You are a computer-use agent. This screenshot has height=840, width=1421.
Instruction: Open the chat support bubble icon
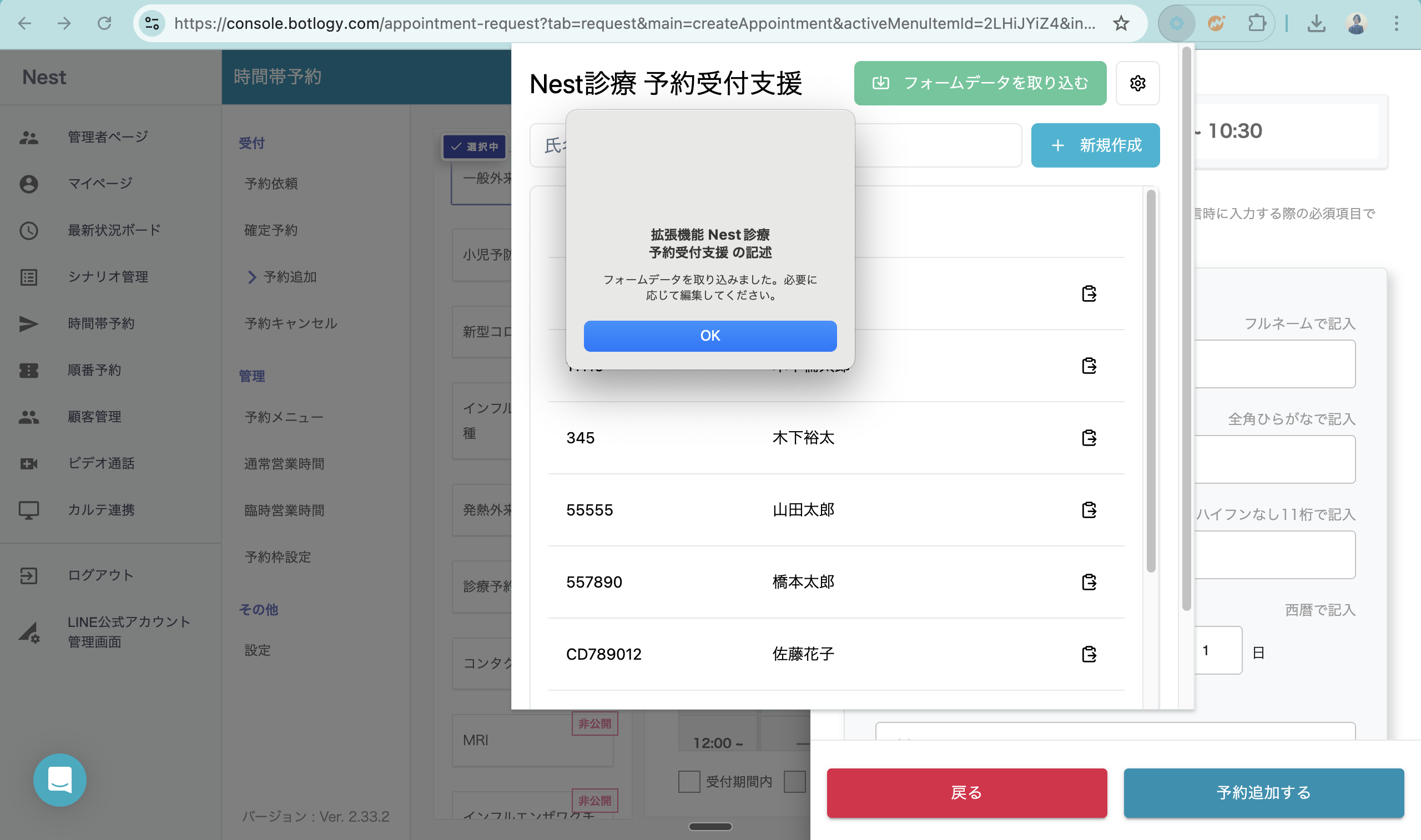pyautogui.click(x=60, y=780)
